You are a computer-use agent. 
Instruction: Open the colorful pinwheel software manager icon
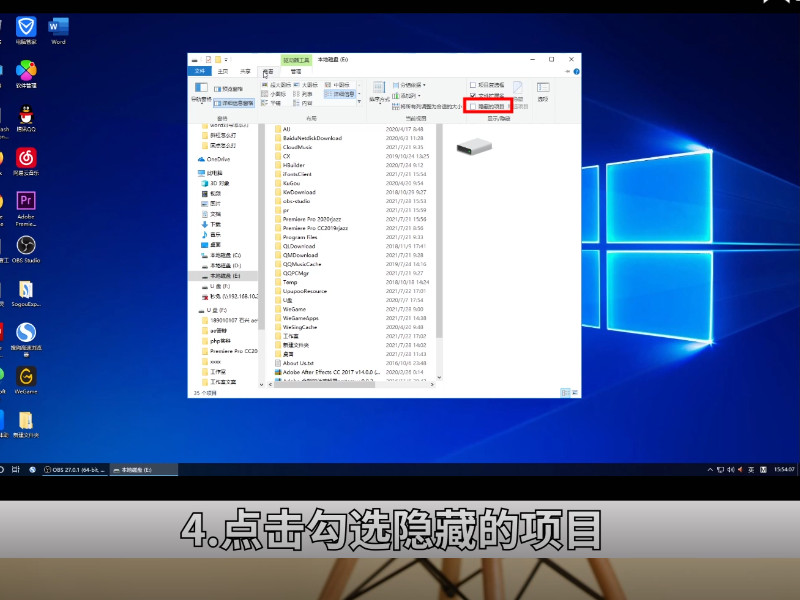(26, 74)
